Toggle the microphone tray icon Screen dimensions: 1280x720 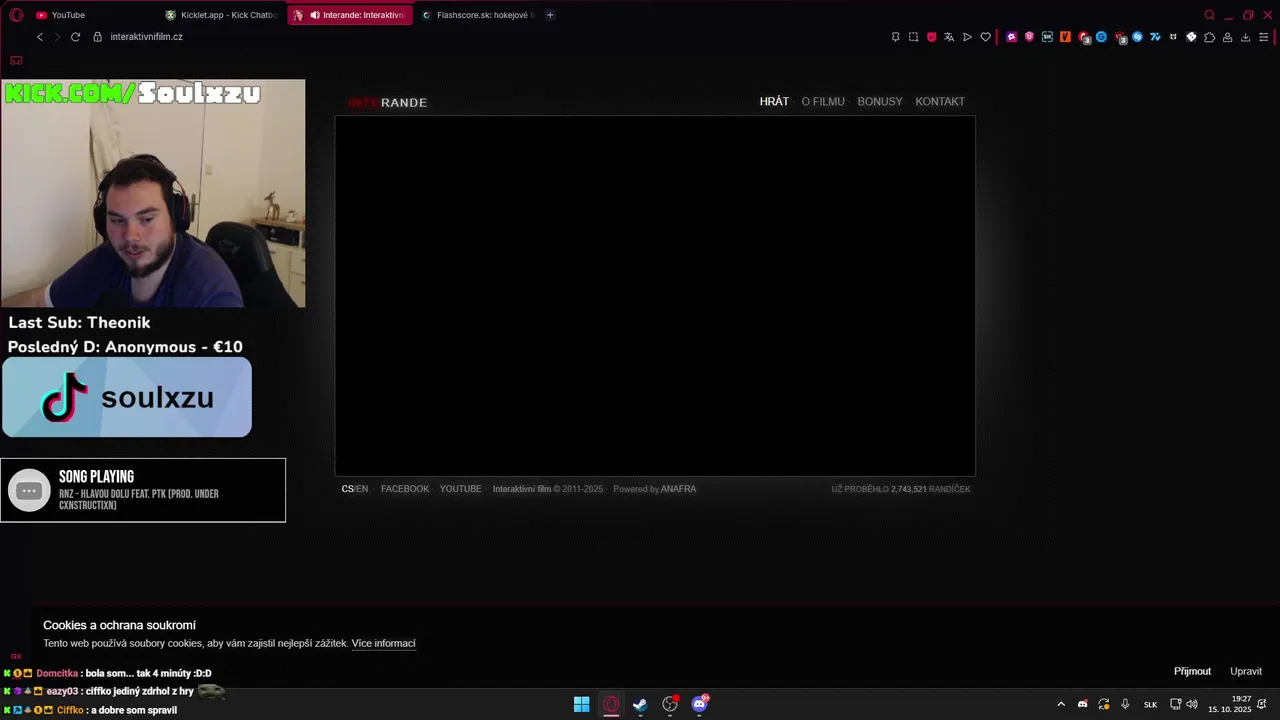pos(1125,704)
